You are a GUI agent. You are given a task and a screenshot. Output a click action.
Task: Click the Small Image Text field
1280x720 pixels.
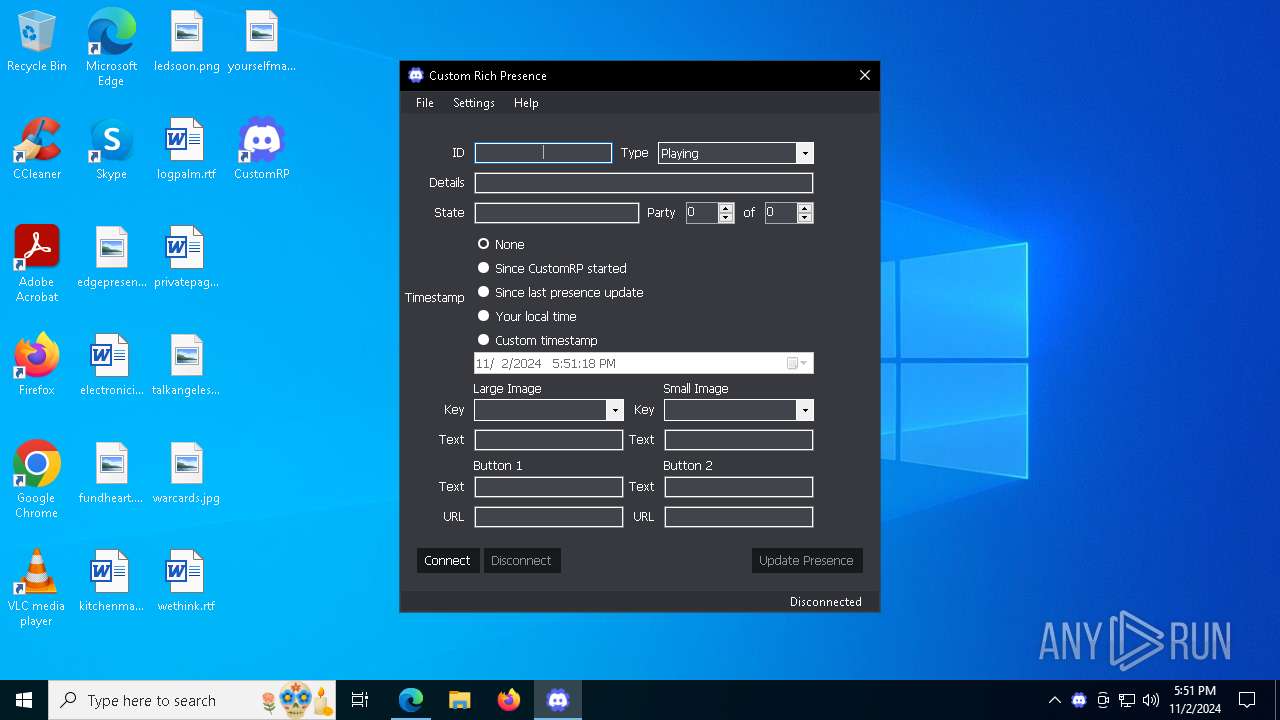click(x=739, y=440)
